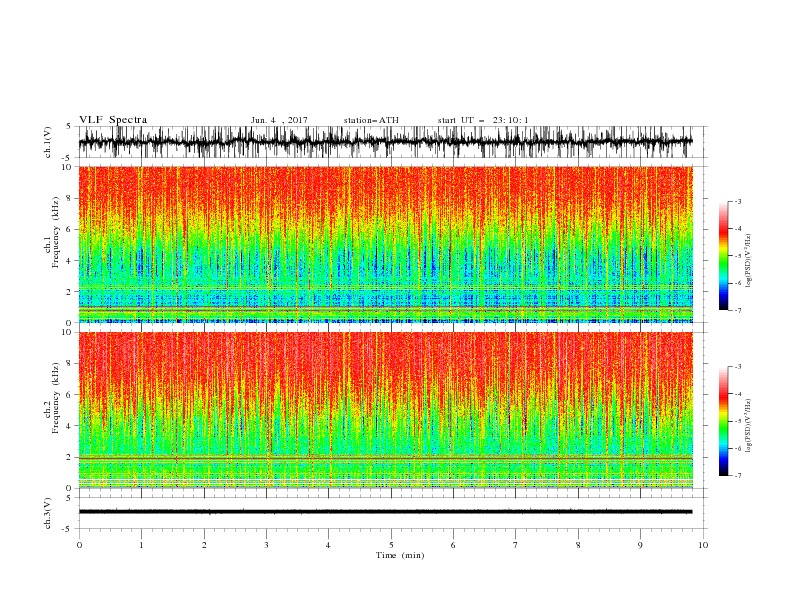Image resolution: width=792 pixels, height=612 pixels.
Task: Click time axis tick label "9"
Action: [640, 545]
